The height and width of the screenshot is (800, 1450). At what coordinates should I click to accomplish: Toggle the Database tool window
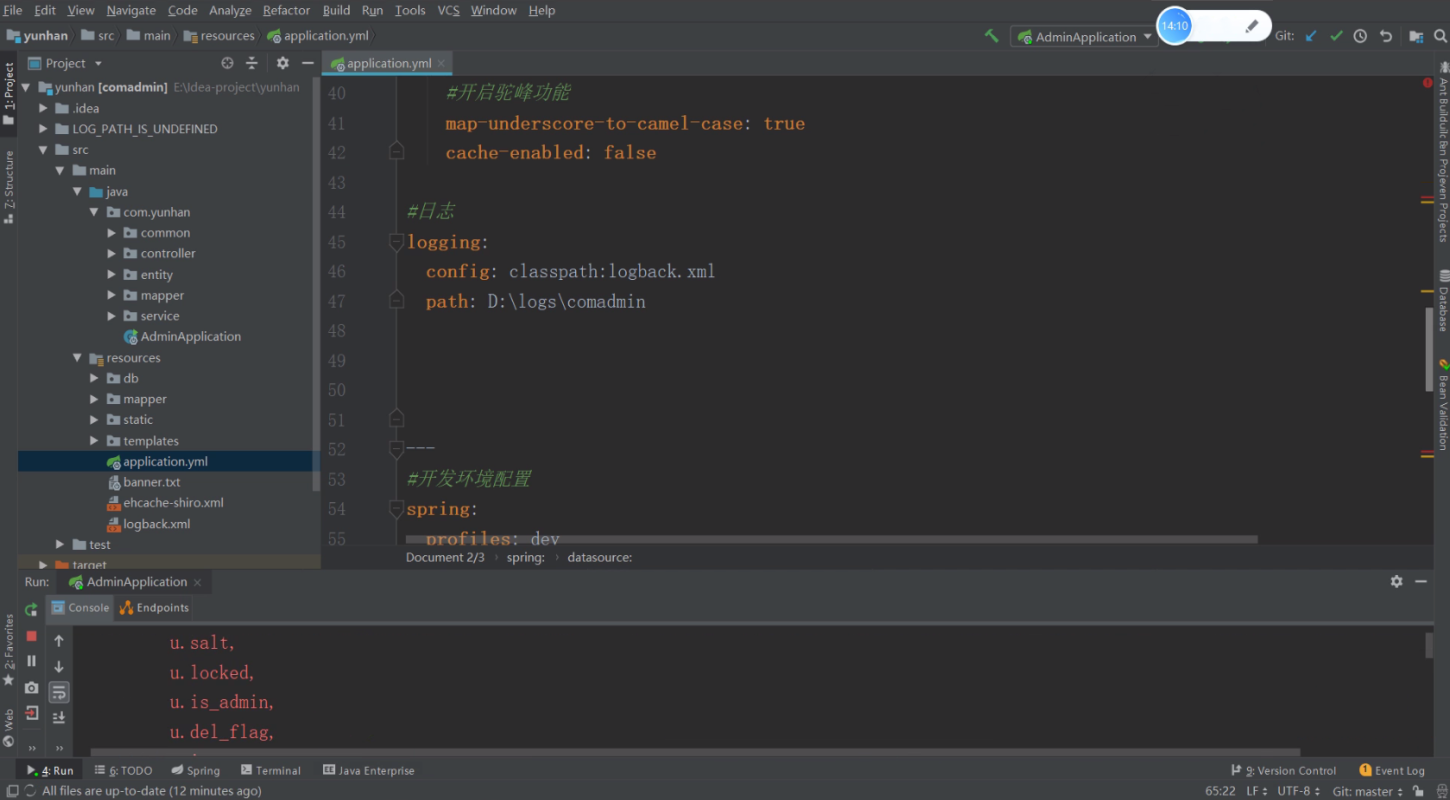[1443, 300]
